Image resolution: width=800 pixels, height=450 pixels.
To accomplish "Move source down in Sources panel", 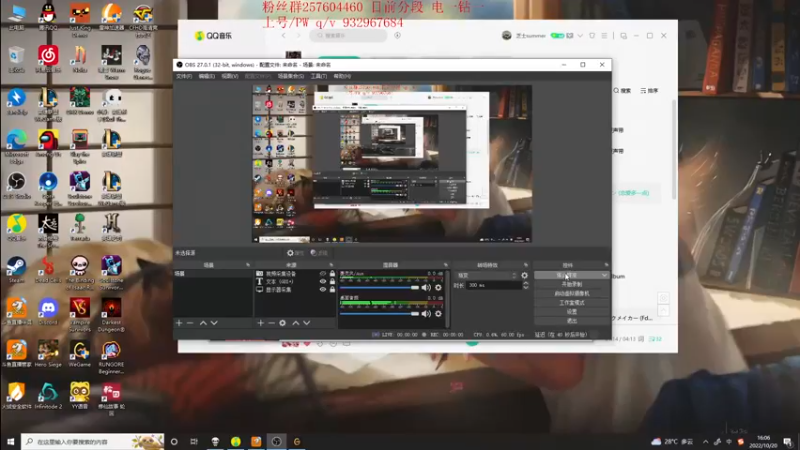I will point(307,323).
